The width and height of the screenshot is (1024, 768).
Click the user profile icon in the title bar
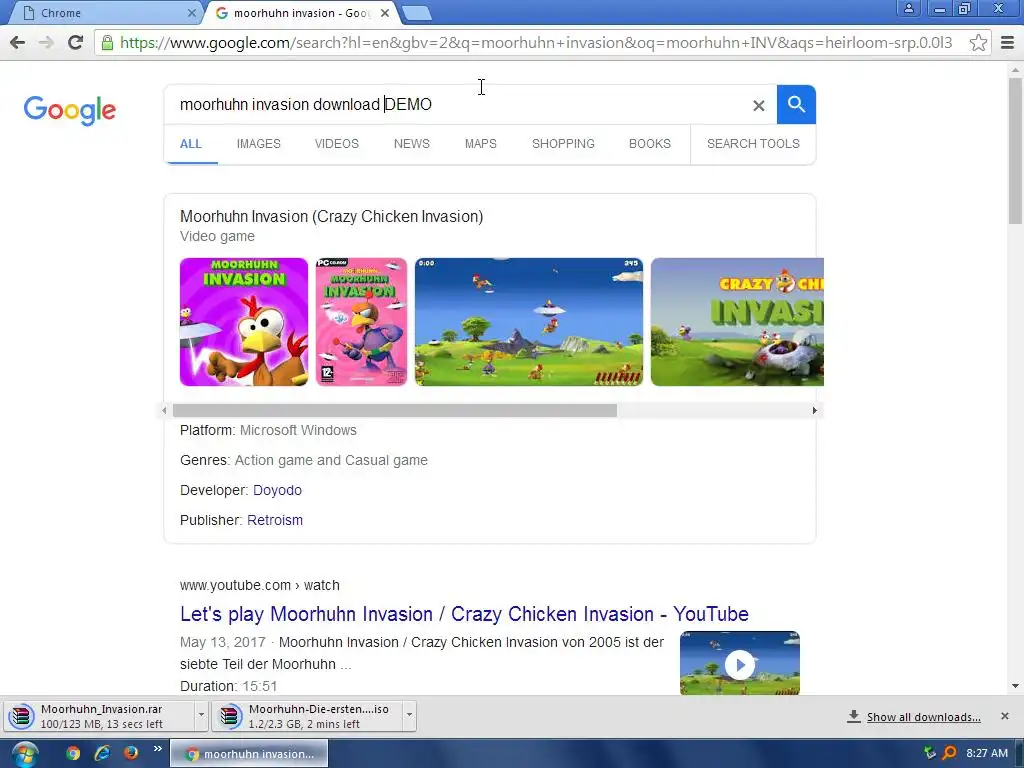click(908, 8)
